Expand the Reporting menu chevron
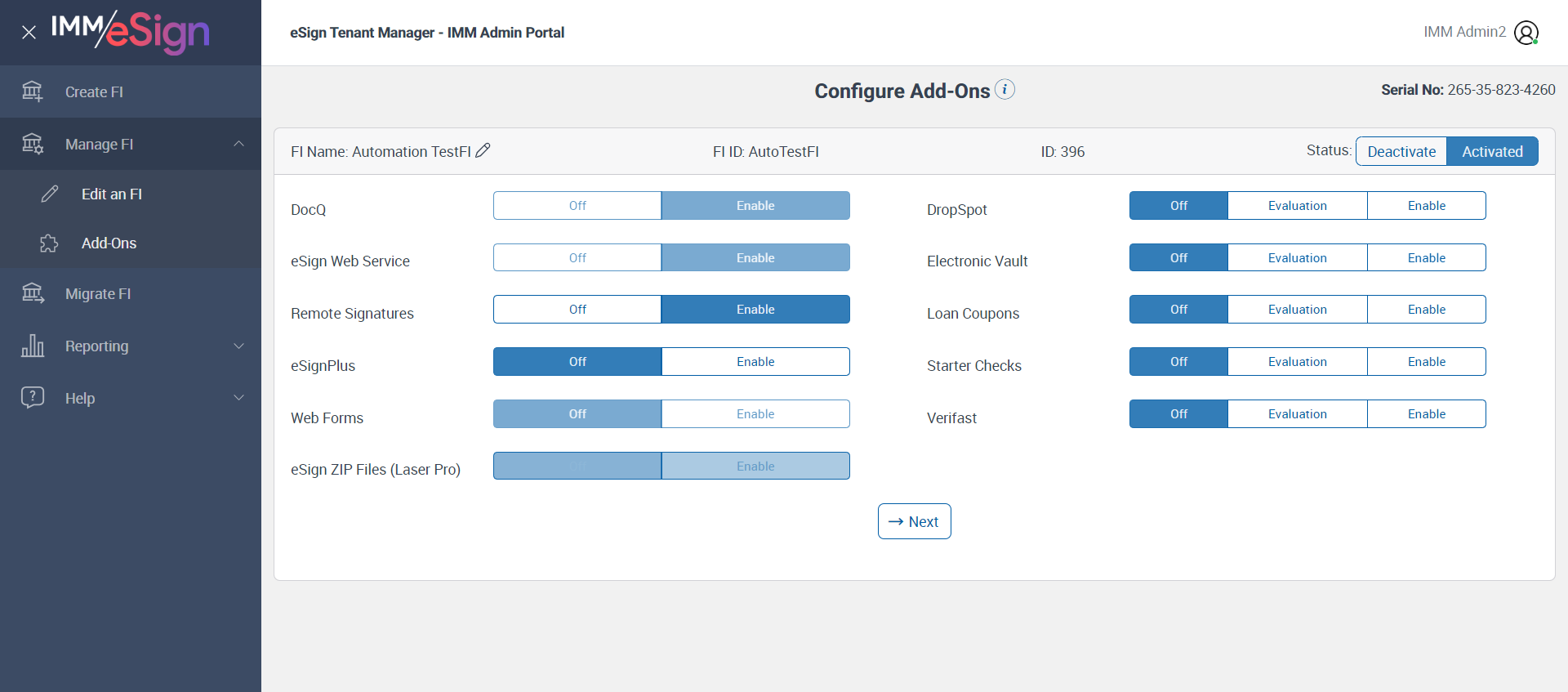The image size is (1568, 692). click(x=238, y=346)
